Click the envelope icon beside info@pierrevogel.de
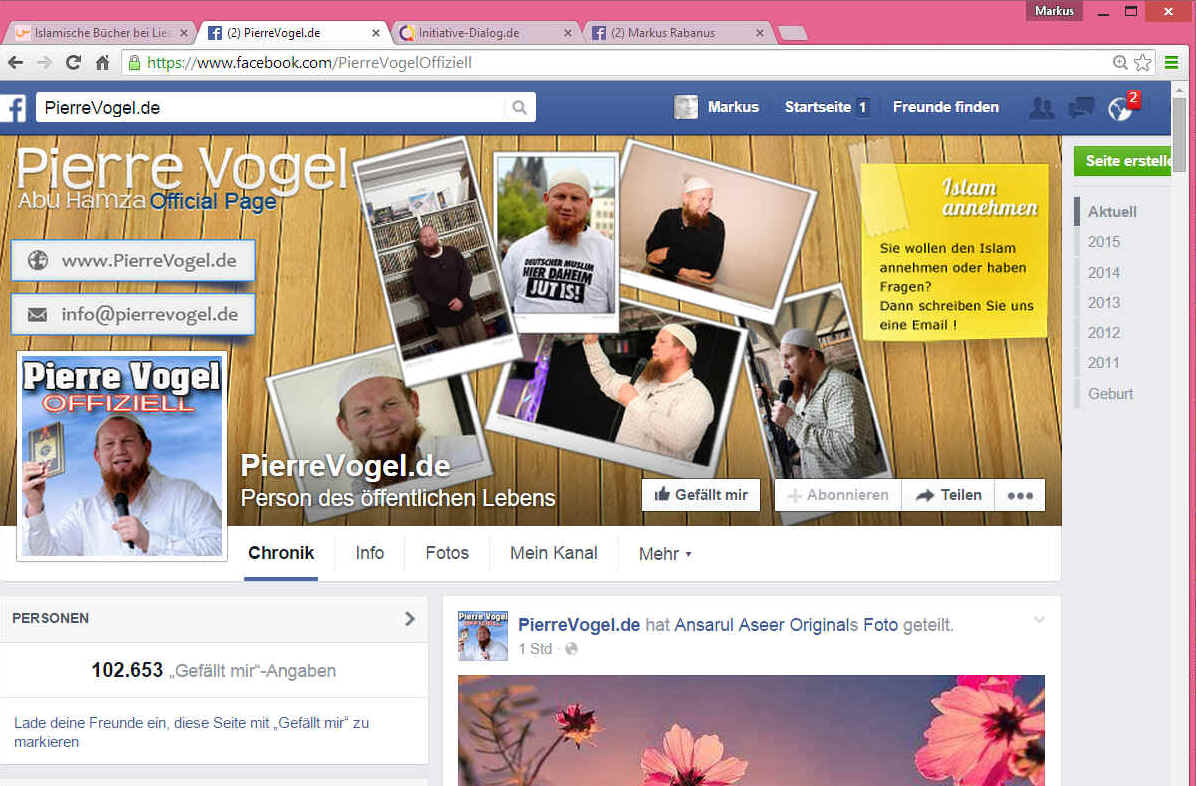 click(37, 314)
